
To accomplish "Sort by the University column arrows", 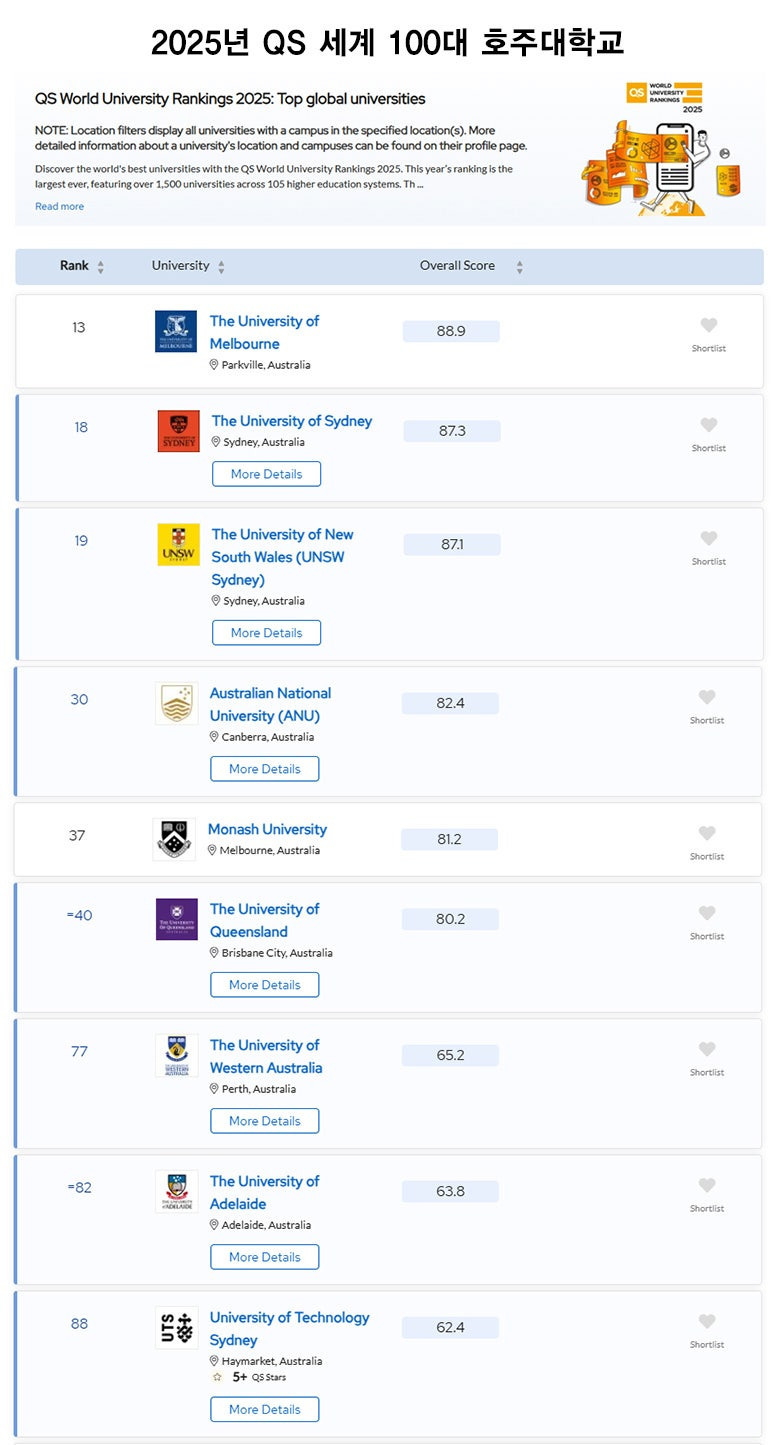I will pos(221,267).
